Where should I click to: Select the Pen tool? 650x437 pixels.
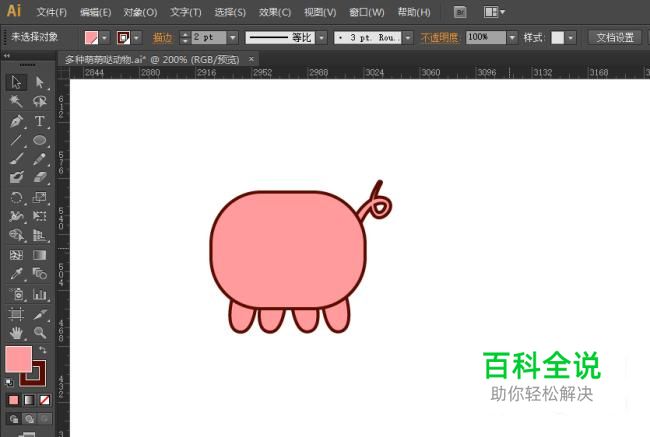coord(16,121)
